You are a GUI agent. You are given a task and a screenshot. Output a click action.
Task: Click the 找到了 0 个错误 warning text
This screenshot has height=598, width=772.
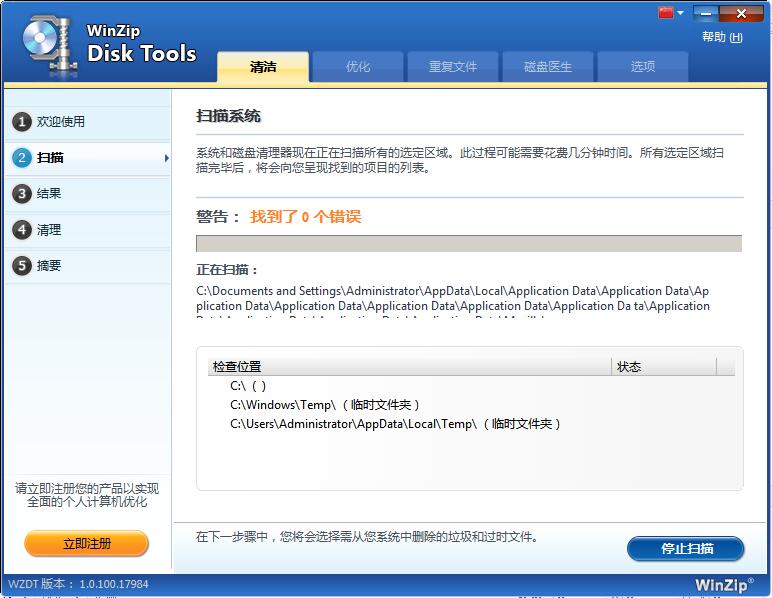306,217
